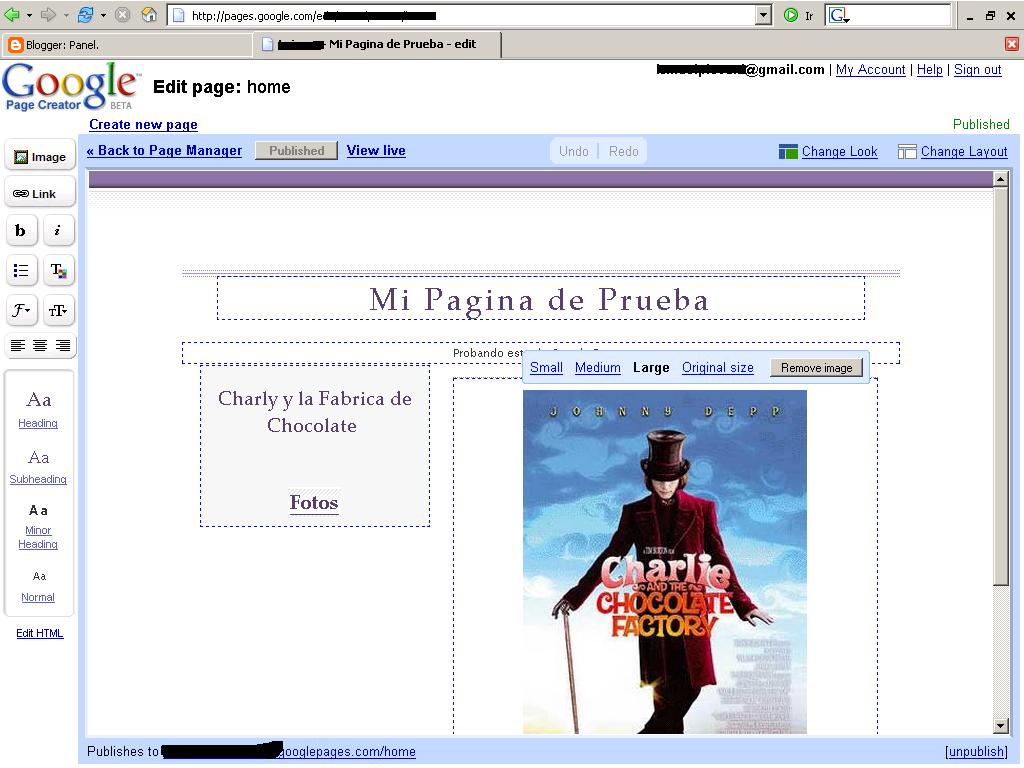Click the Undo button
Viewport: 1024px width, 768px height.
point(573,152)
